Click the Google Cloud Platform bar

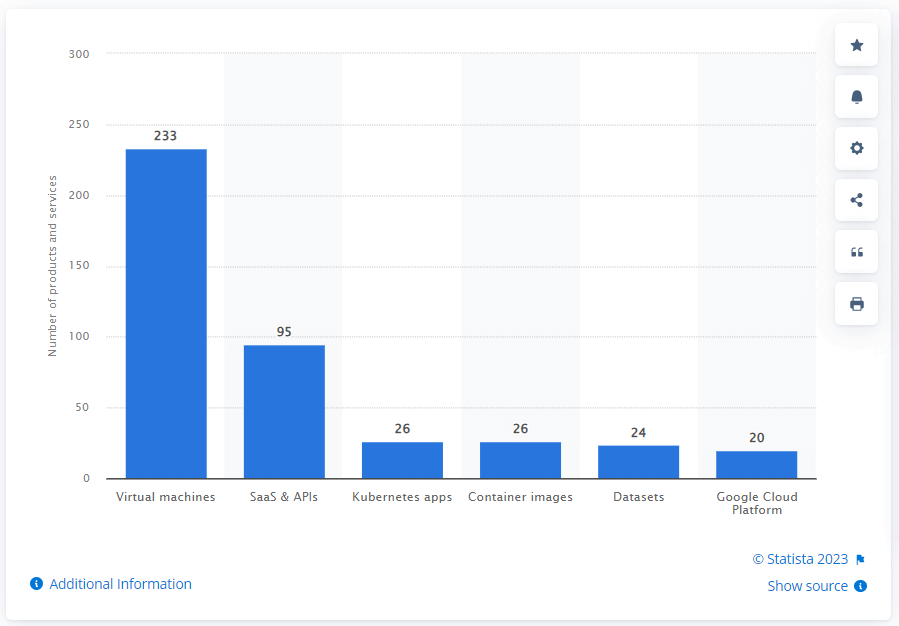click(757, 462)
